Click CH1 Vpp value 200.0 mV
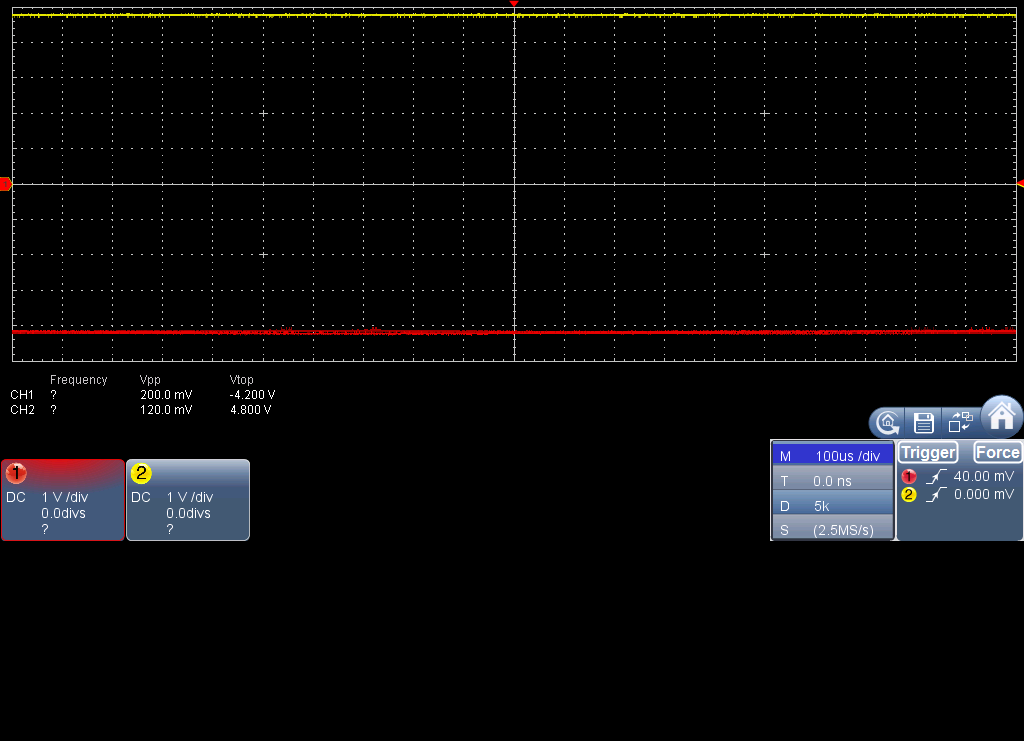 [x=166, y=395]
